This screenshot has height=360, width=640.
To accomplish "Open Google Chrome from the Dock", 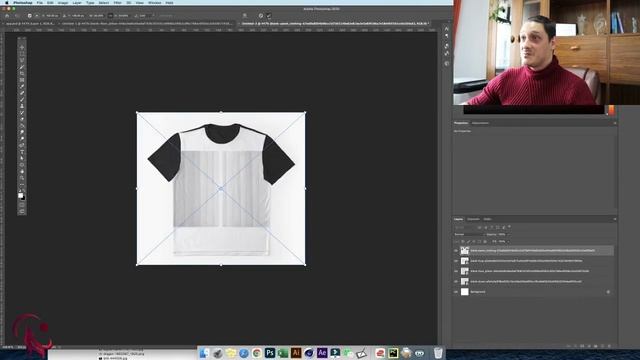I will click(x=257, y=353).
